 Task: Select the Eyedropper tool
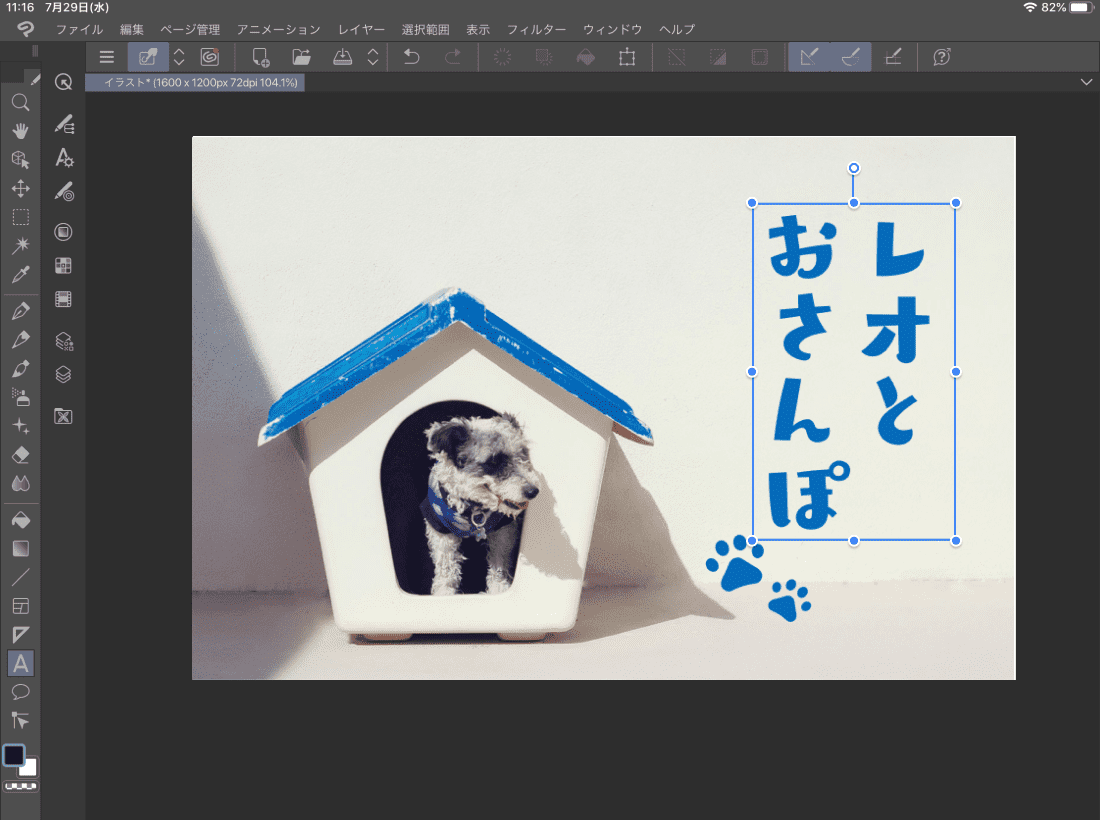(x=21, y=275)
